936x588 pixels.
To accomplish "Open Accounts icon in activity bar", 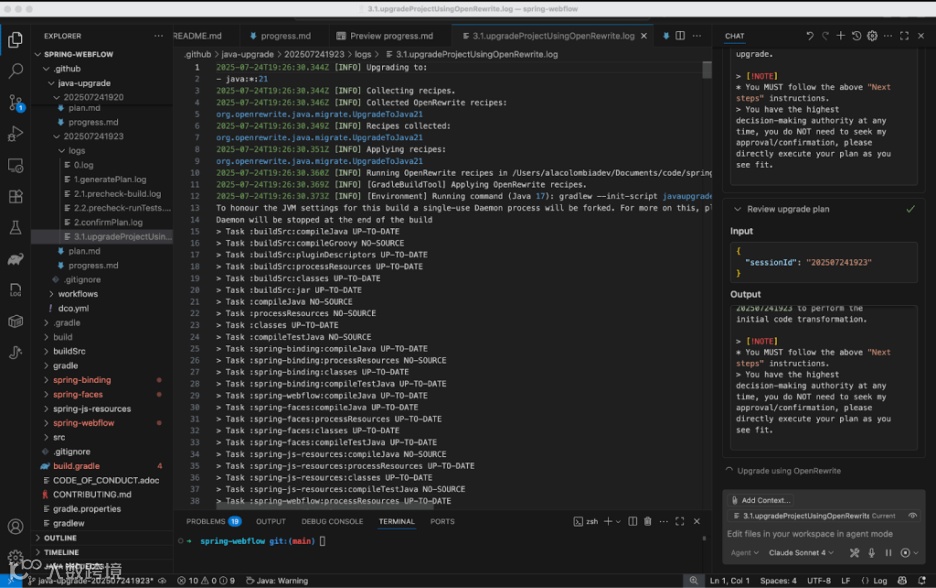I will tap(16, 527).
